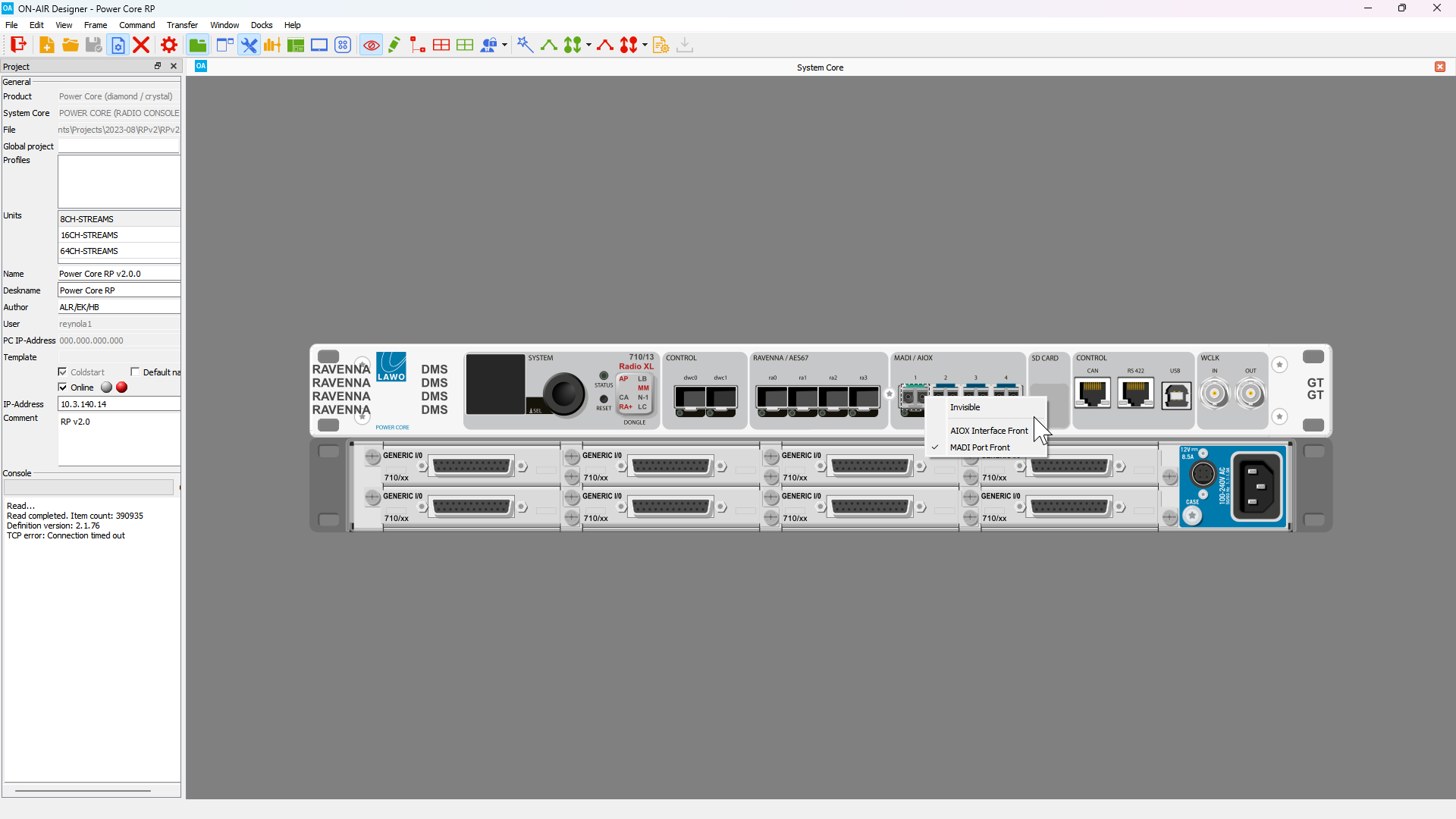Expand dropdown next to green arrows icon

(x=588, y=45)
